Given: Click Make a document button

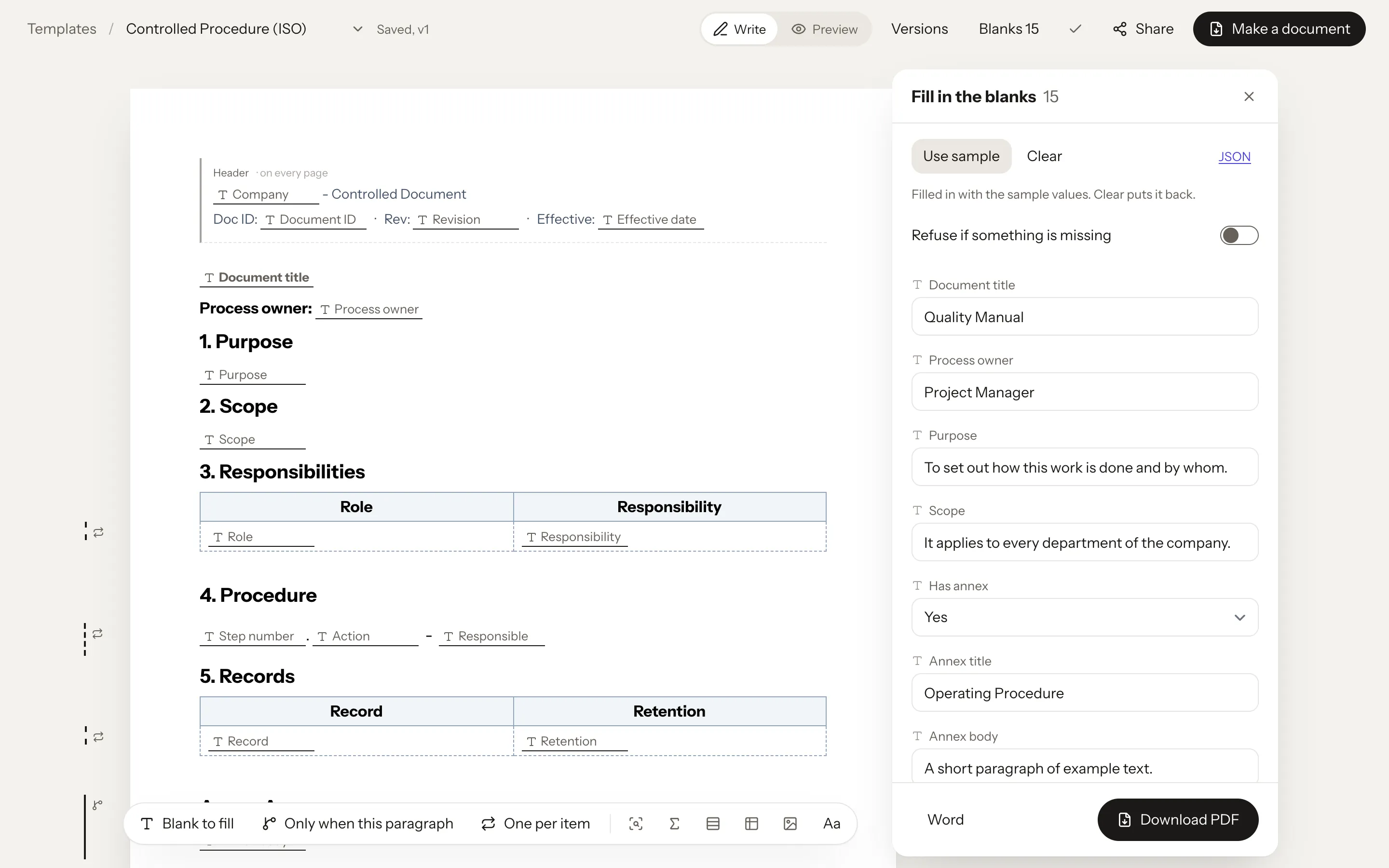Looking at the screenshot, I should click(x=1279, y=29).
